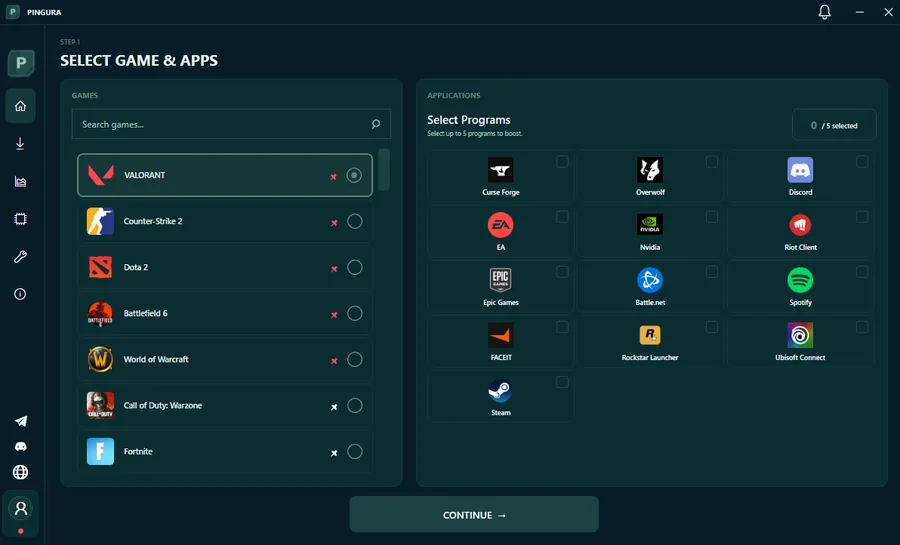Select the Fortnite radio button
This screenshot has height=545, width=900.
click(355, 451)
